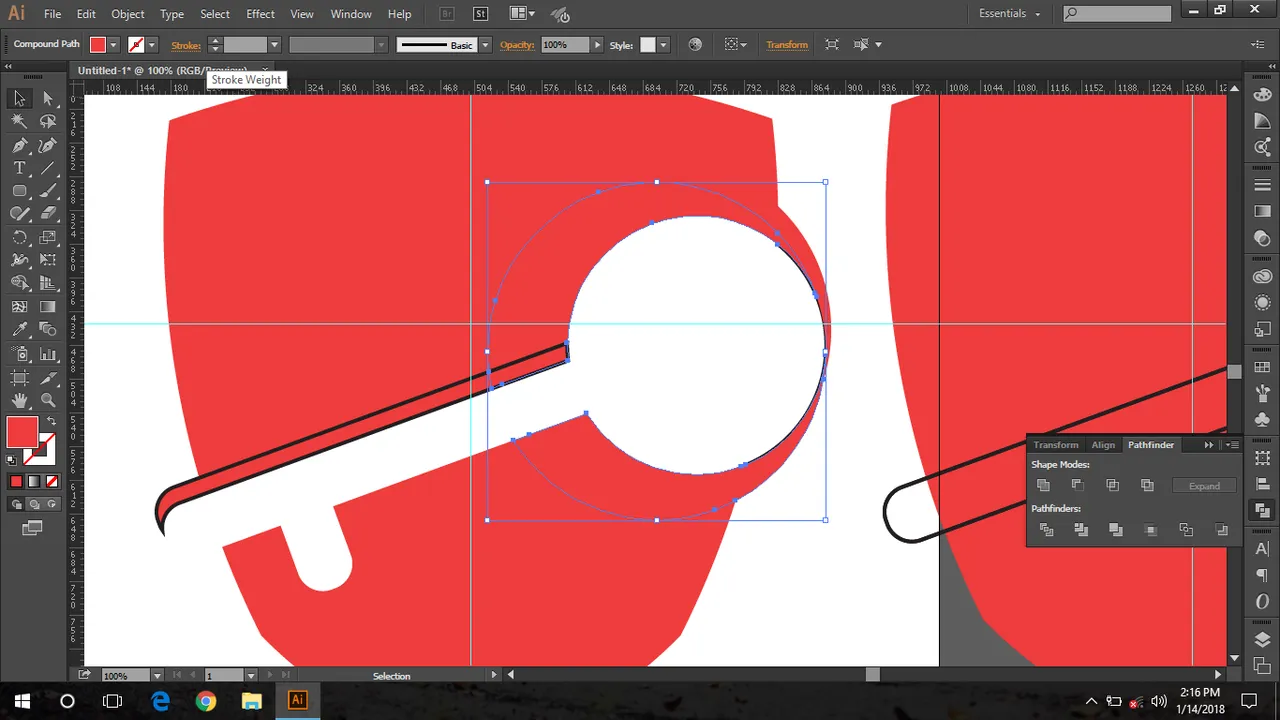Select the Magic Wand tool
The image size is (1280, 720).
(19, 121)
